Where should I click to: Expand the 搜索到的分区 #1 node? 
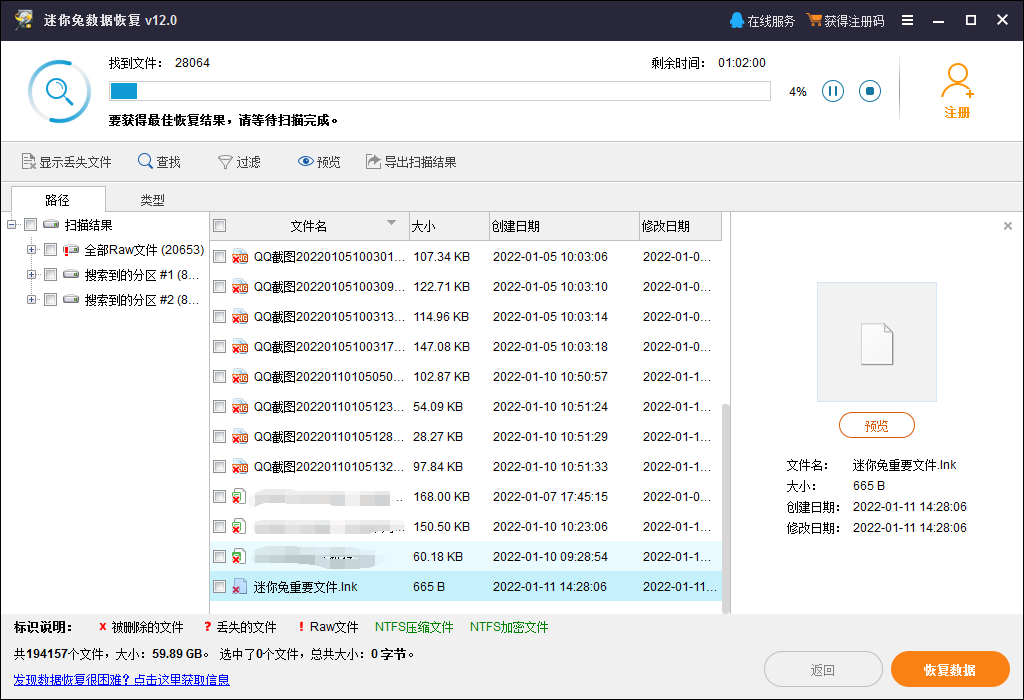(x=31, y=274)
